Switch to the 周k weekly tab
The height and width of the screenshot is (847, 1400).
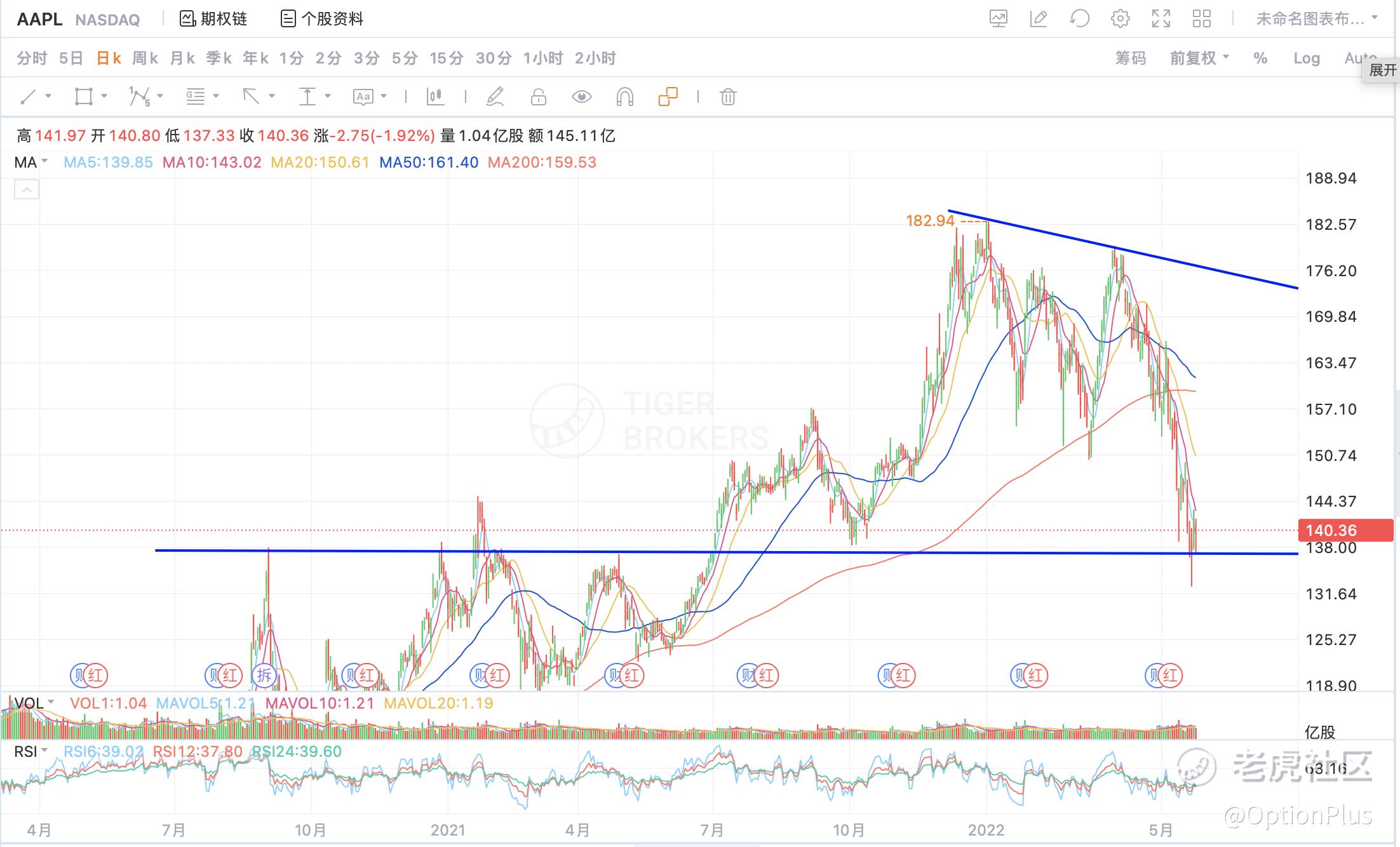145,58
